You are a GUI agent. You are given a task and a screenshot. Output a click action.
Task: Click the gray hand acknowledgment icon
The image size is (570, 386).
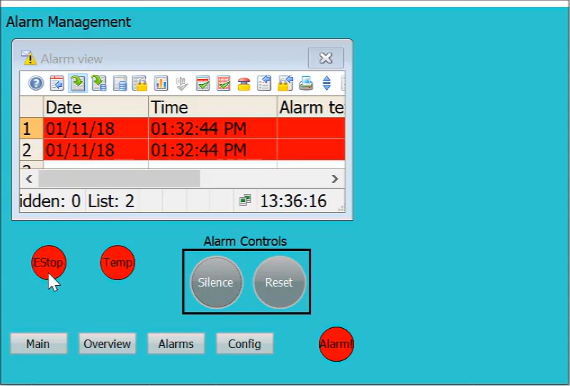point(181,83)
